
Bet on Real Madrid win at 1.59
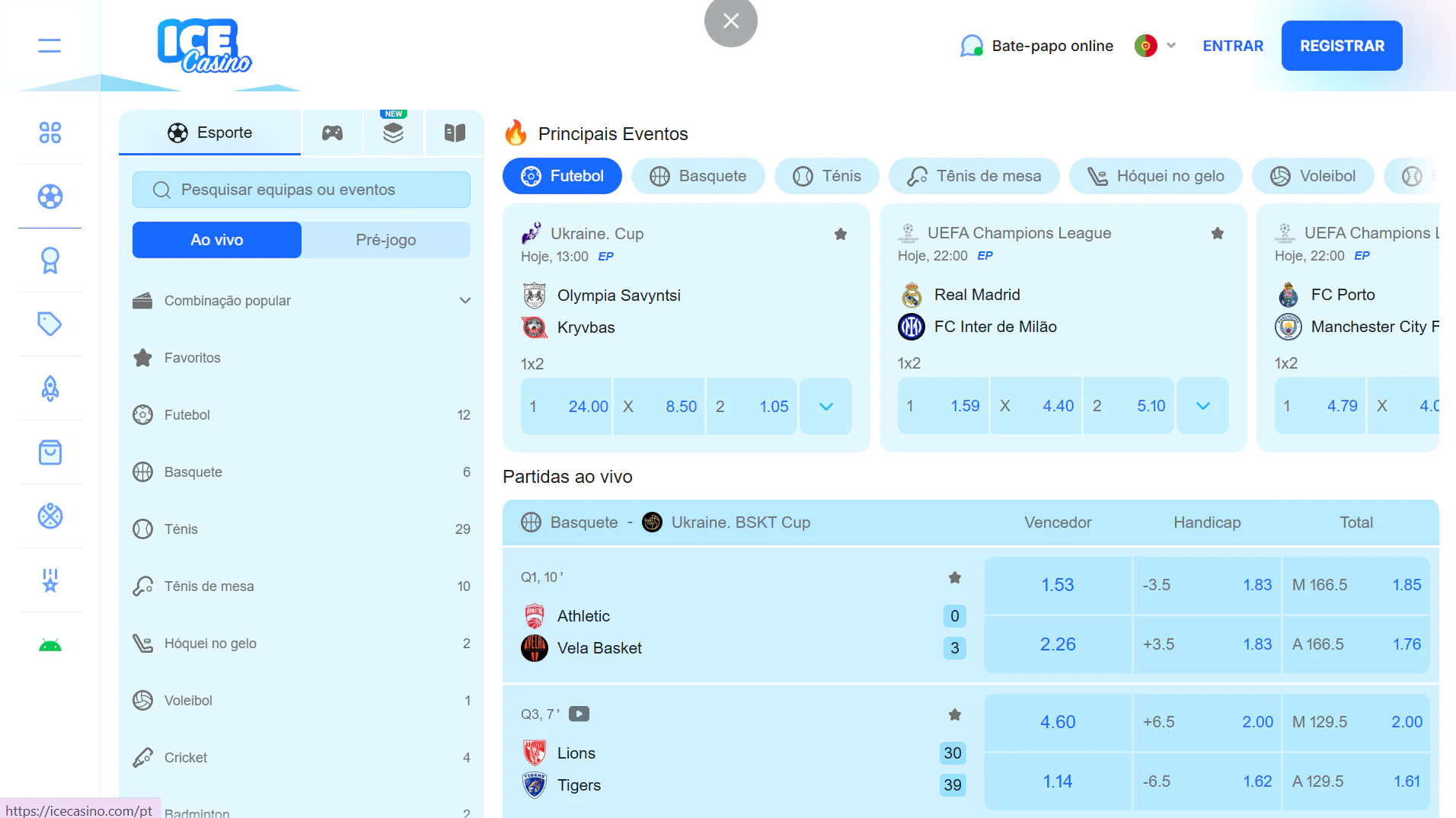point(944,406)
